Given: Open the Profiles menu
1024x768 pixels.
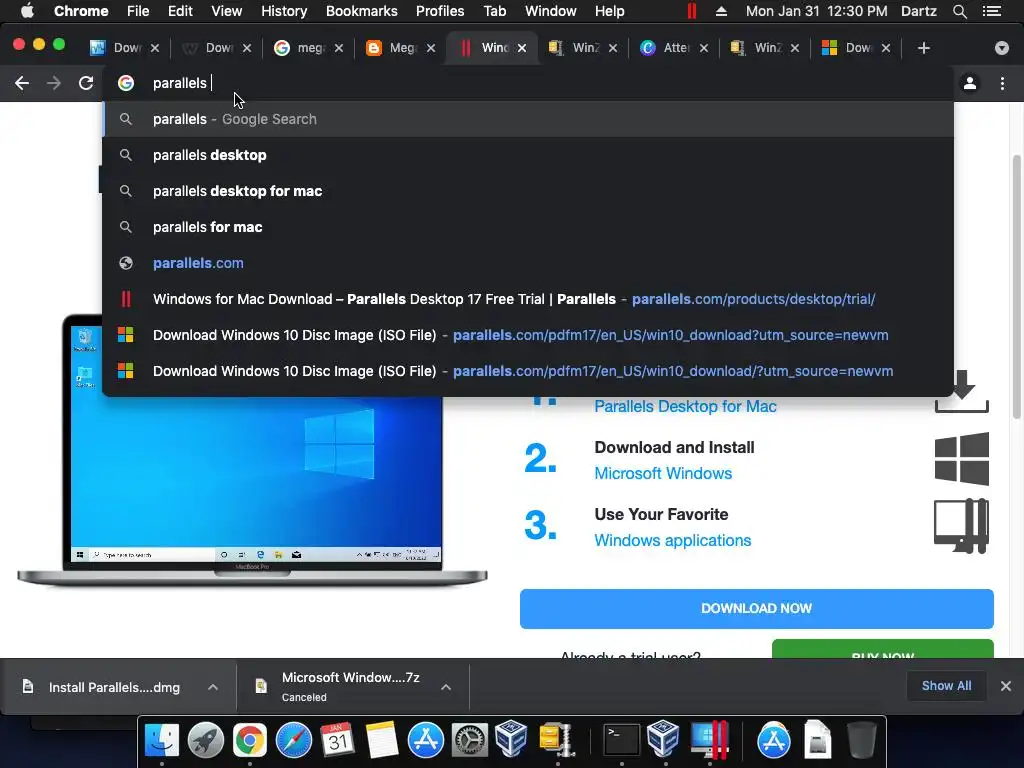Looking at the screenshot, I should pyautogui.click(x=440, y=11).
